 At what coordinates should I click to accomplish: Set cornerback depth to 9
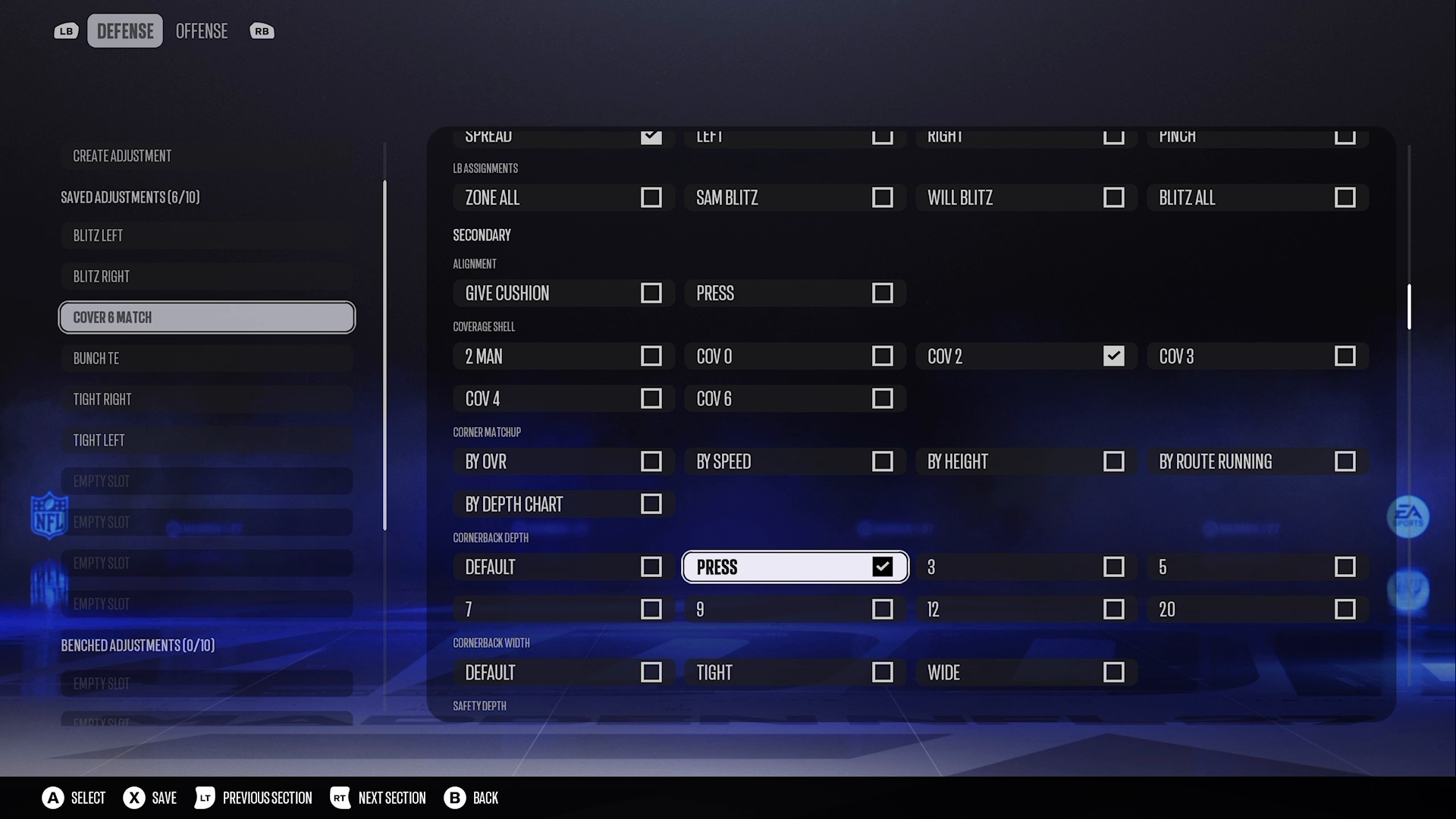(x=795, y=610)
